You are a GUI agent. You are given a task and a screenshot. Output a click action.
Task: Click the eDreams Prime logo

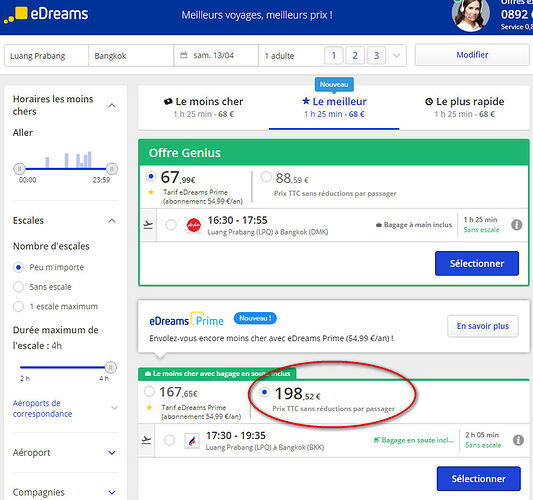click(187, 320)
